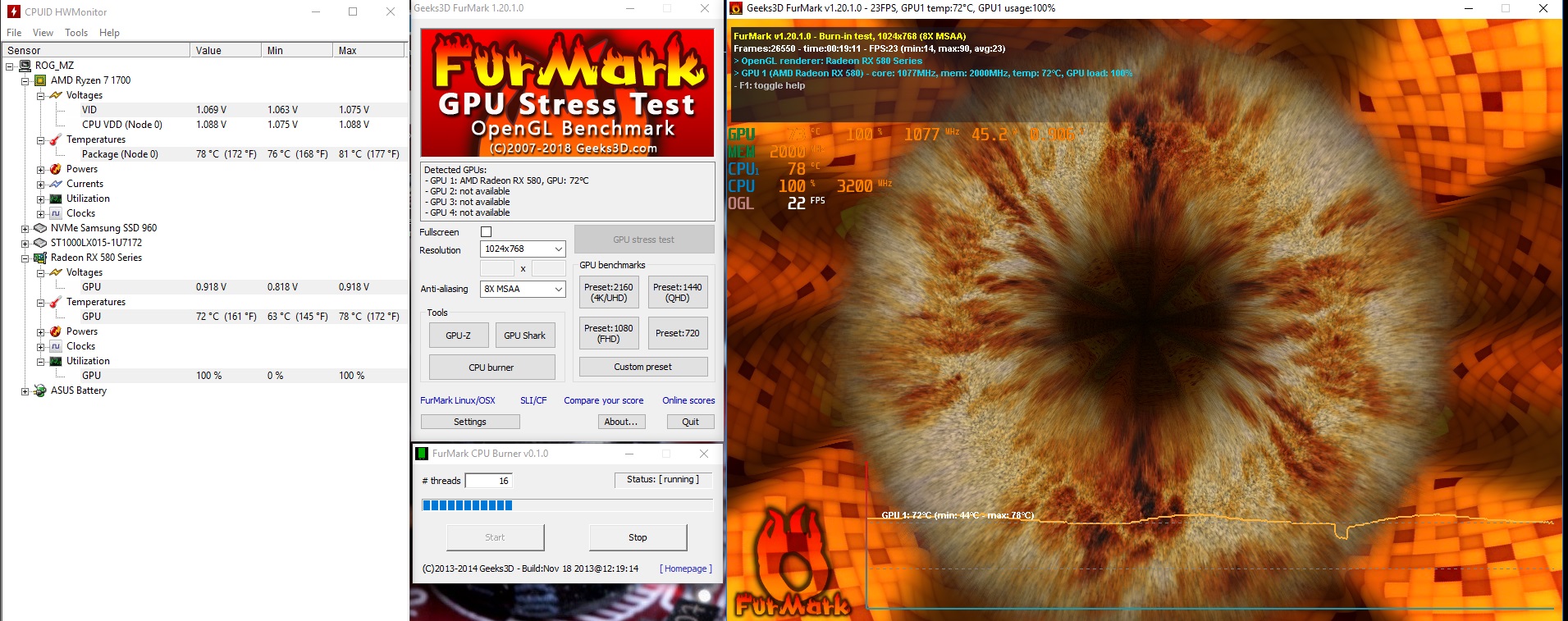Open the Anti-aliasing dropdown
The height and width of the screenshot is (621, 1568).
[523, 289]
